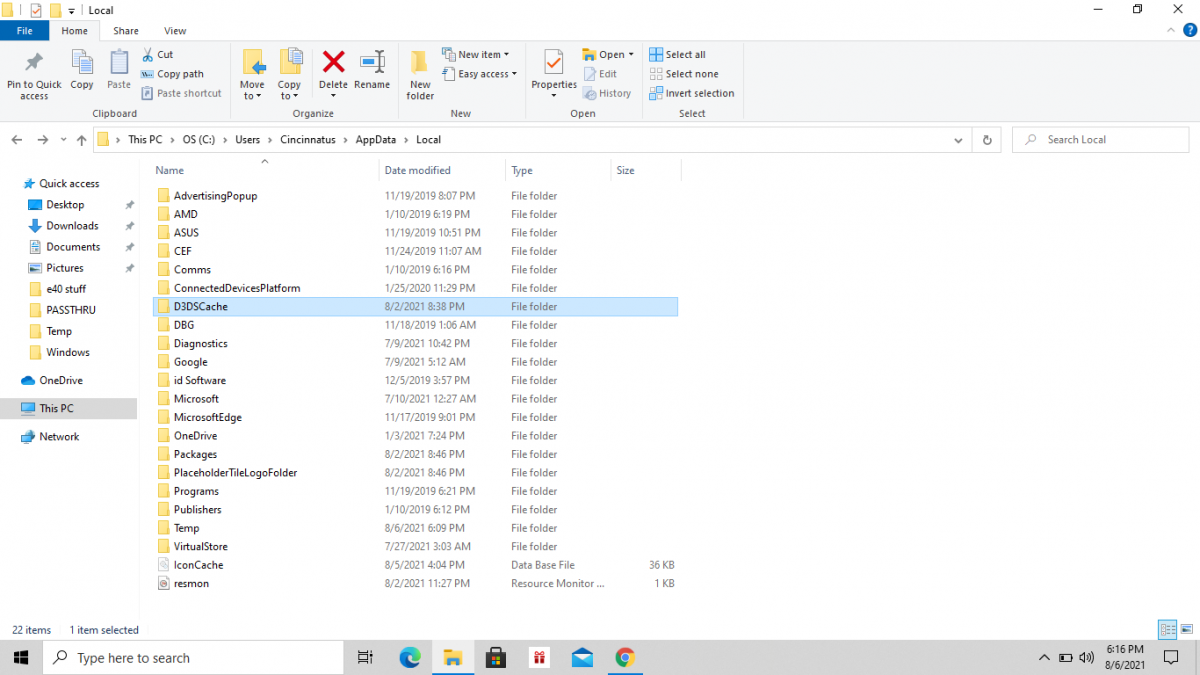Select the resmon file
Screen dimensions: 1200x675
[415, 583]
